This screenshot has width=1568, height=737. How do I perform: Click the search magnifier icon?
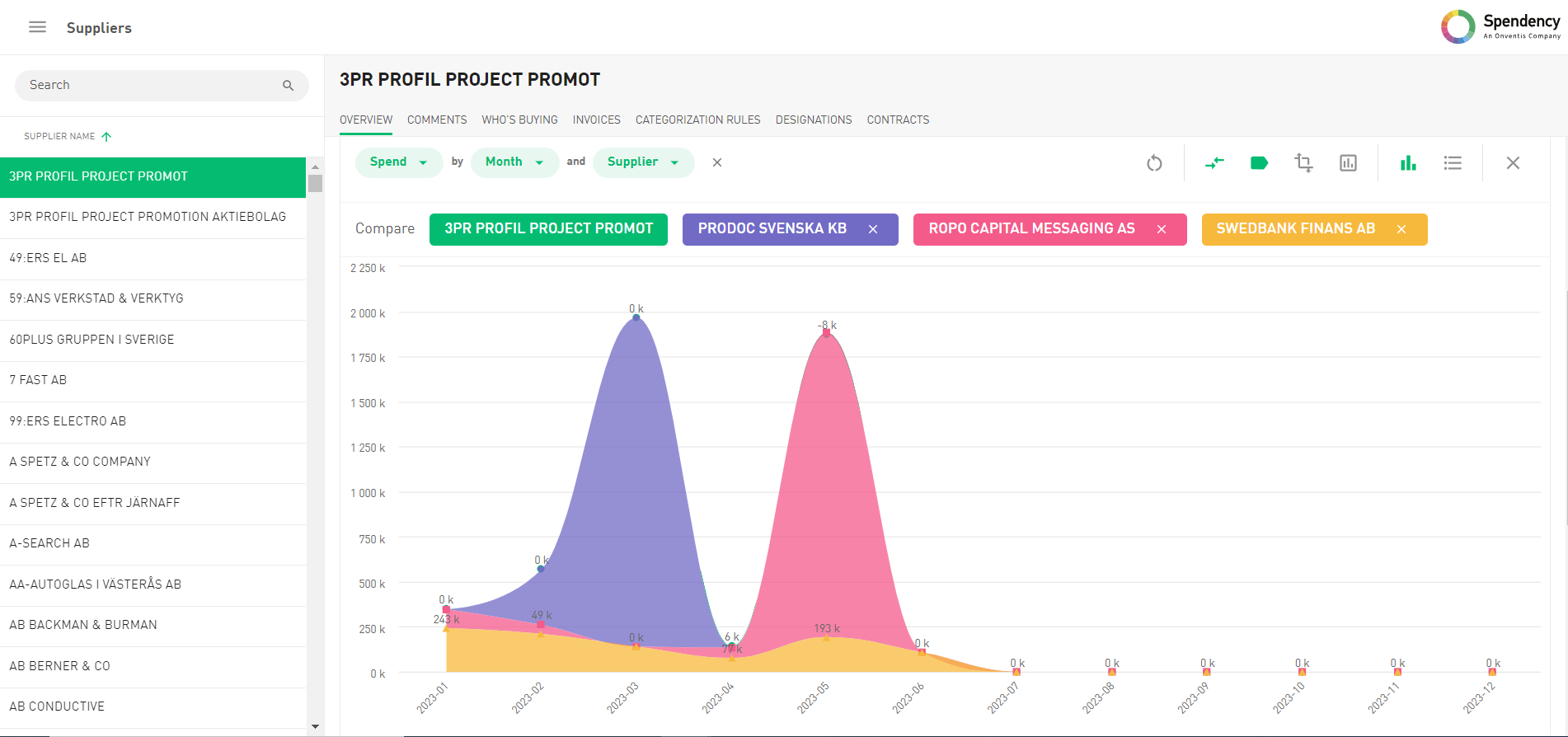(x=288, y=86)
